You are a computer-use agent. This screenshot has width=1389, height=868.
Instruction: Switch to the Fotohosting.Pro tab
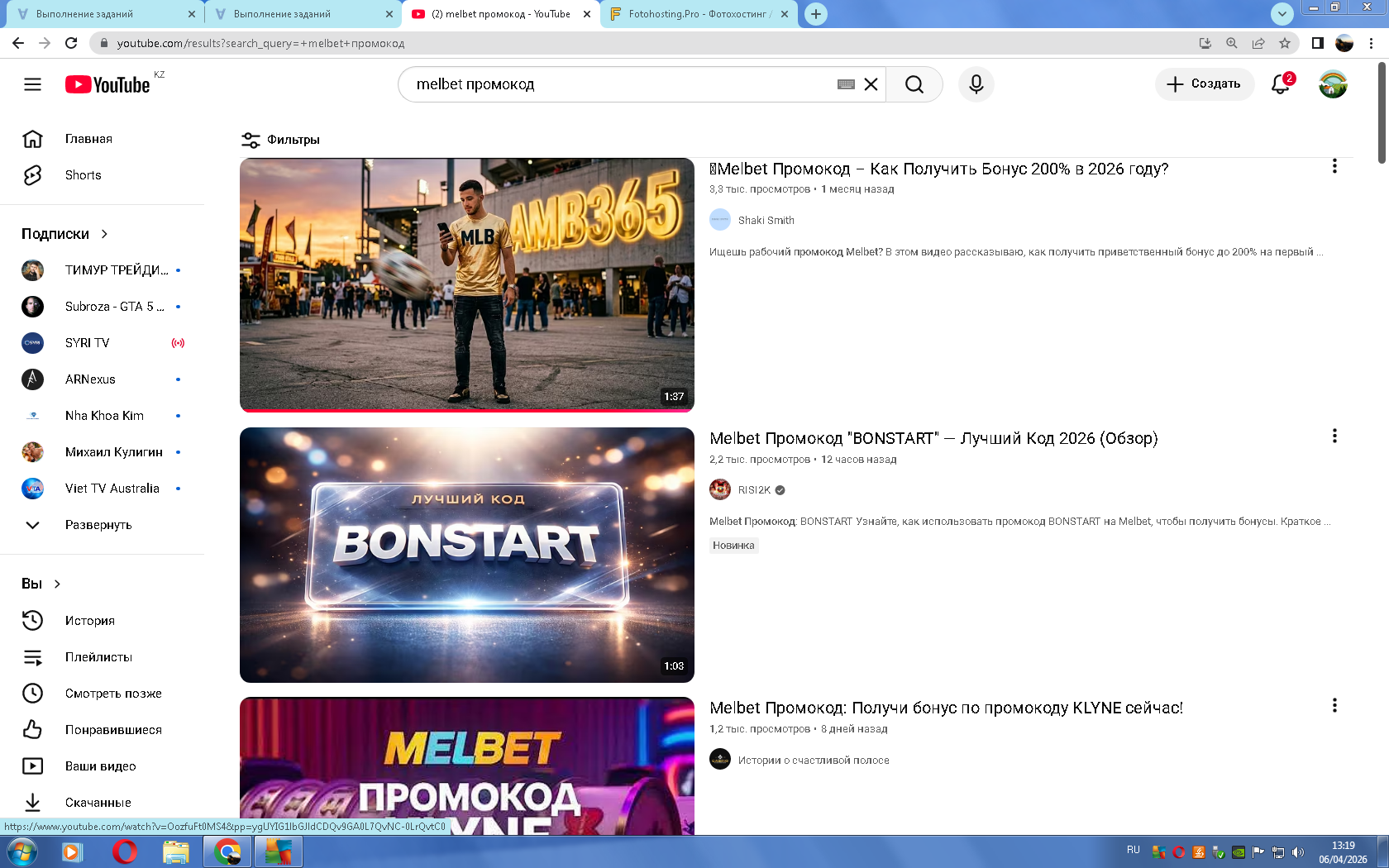(699, 14)
